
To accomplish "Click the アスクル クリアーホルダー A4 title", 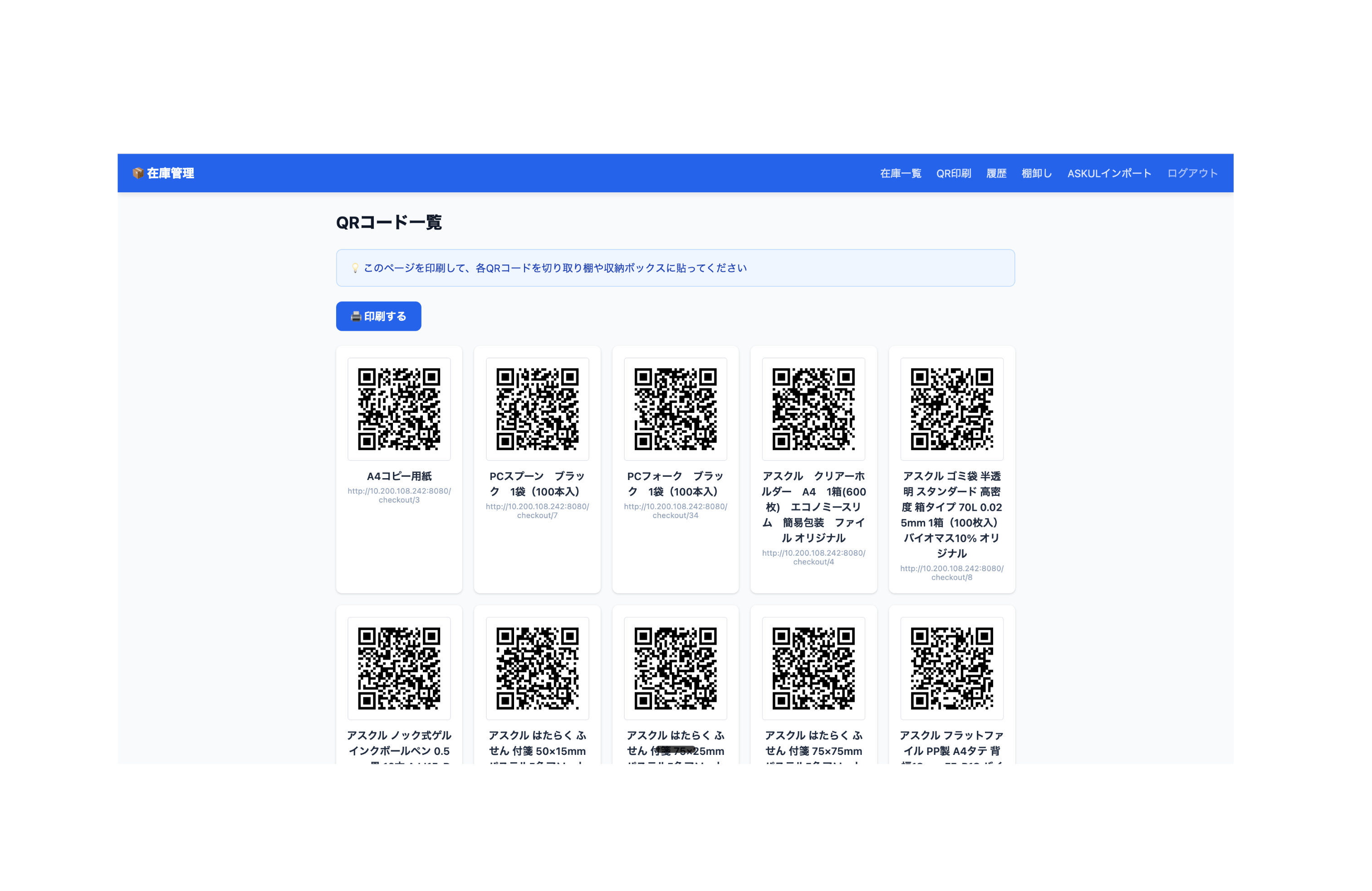I will (813, 507).
